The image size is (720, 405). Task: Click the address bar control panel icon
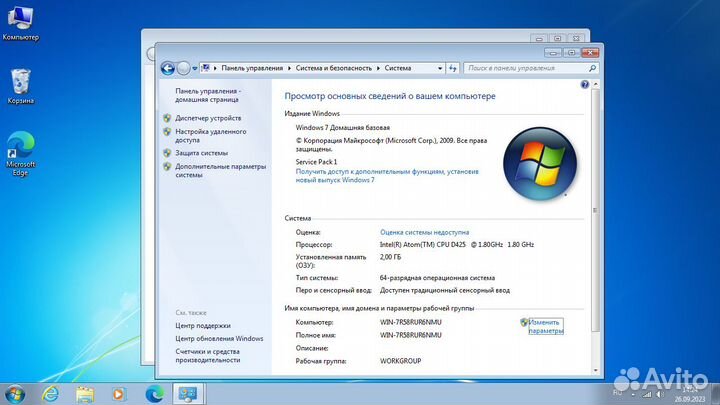pos(206,68)
